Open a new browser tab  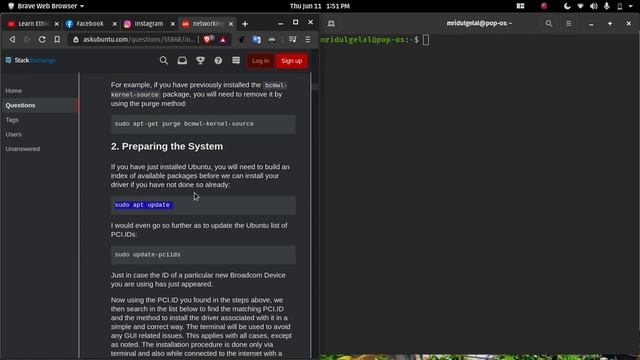(x=245, y=24)
